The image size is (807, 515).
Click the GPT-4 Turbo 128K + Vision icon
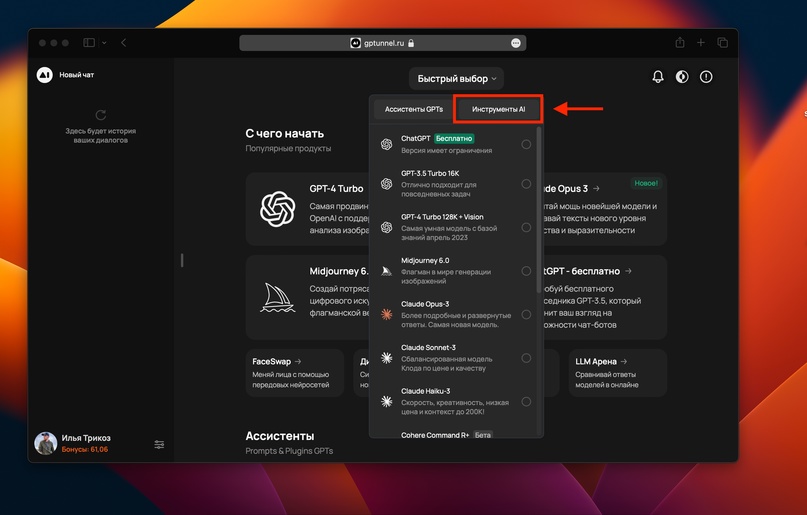387,227
